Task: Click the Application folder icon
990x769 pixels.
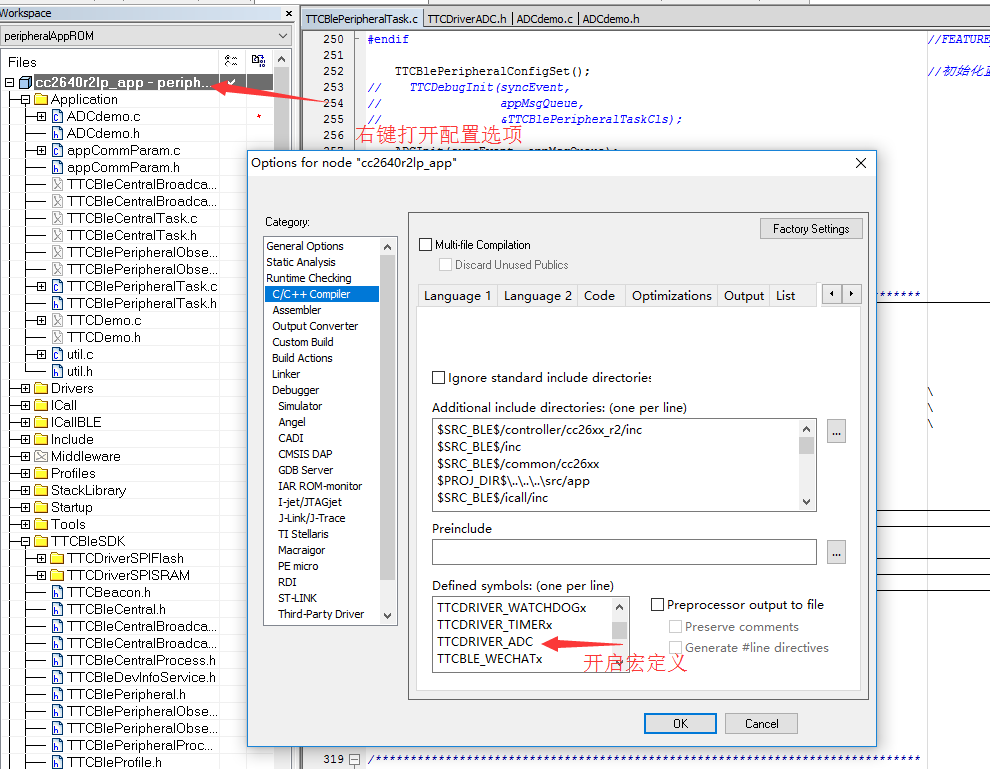Action: click(41, 99)
